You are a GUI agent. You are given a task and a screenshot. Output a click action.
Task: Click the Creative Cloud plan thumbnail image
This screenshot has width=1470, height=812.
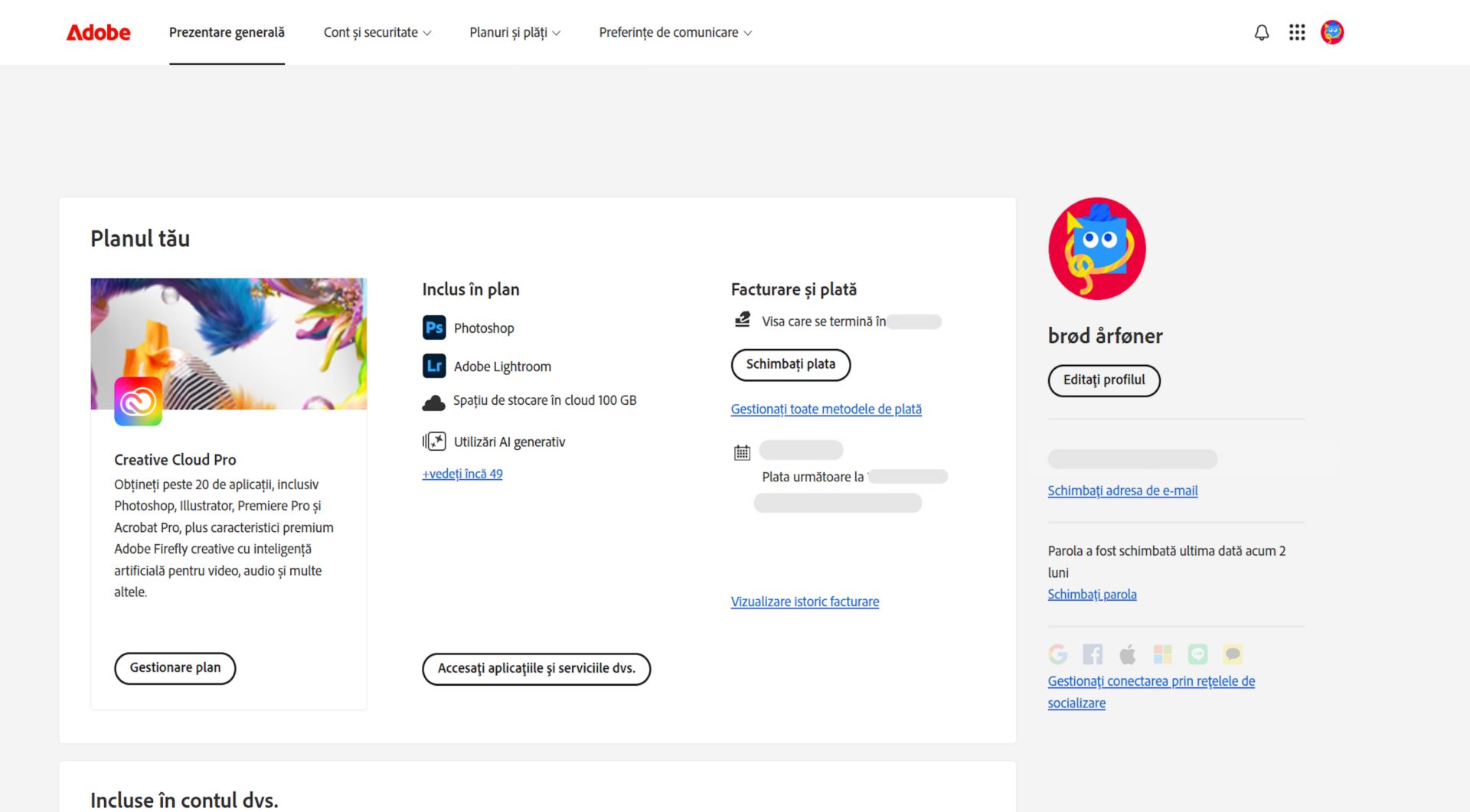228,343
